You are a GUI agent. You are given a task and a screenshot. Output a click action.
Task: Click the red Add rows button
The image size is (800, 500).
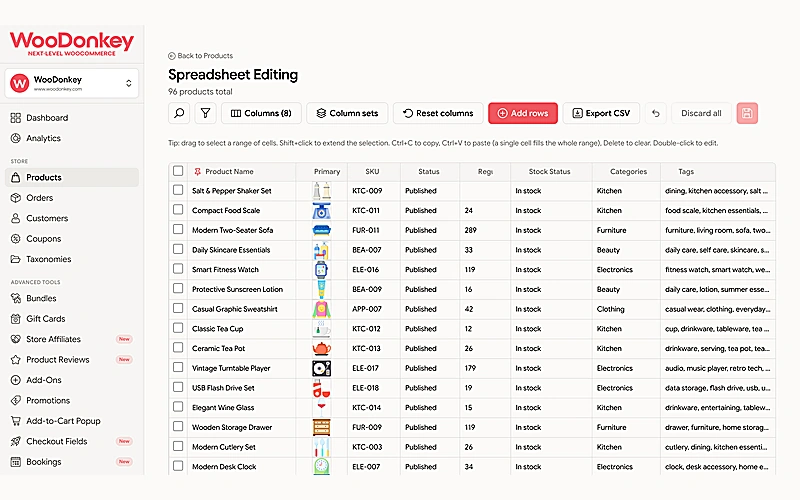point(523,113)
